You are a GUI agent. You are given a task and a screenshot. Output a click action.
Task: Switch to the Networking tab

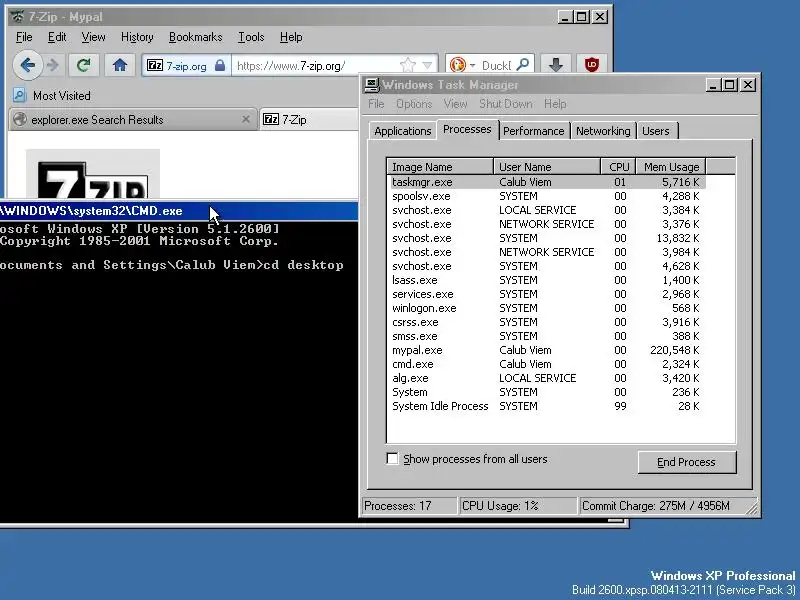(603, 131)
